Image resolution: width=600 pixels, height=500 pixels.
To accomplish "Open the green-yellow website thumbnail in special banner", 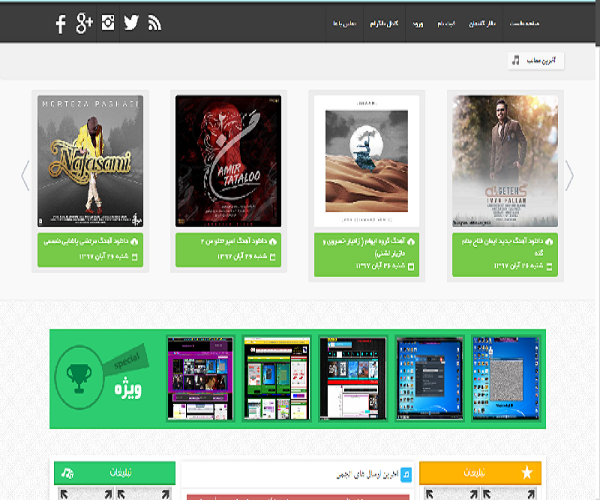I will pyautogui.click(x=277, y=378).
